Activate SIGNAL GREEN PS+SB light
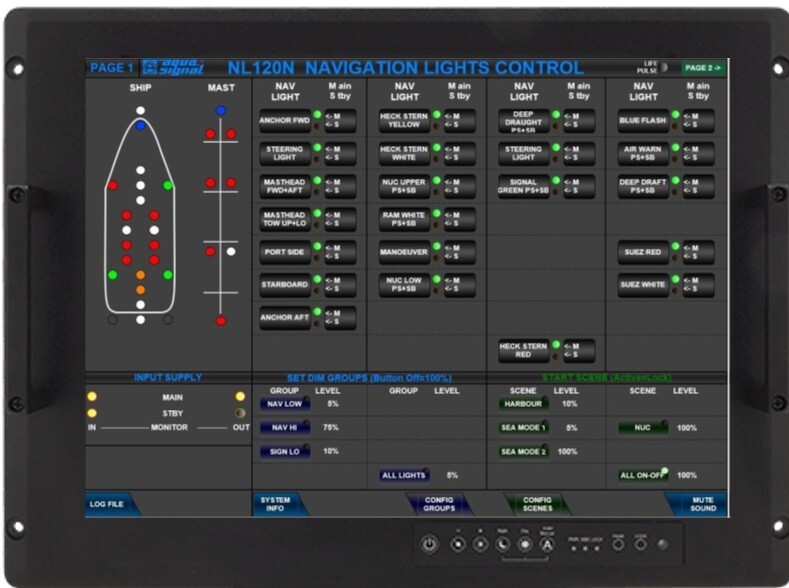Image resolution: width=789 pixels, height=588 pixels. 523,186
